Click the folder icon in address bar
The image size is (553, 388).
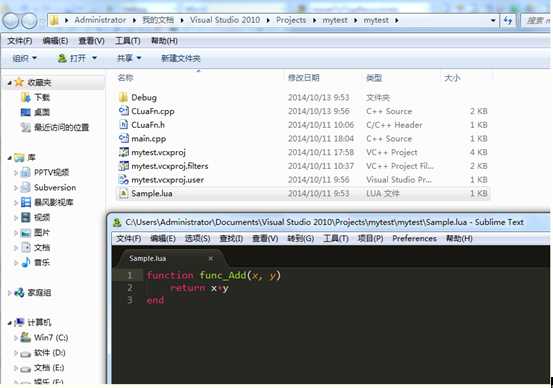tap(55, 20)
